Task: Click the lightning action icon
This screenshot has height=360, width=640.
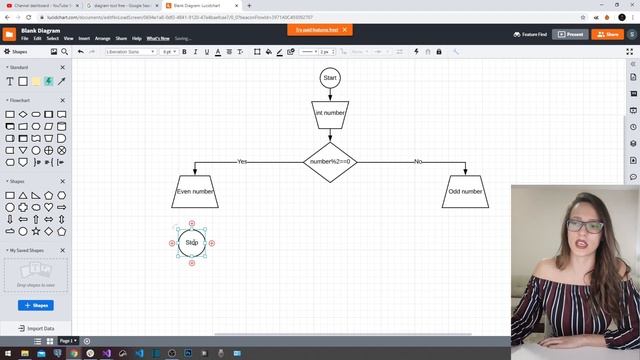Action: tap(416, 51)
